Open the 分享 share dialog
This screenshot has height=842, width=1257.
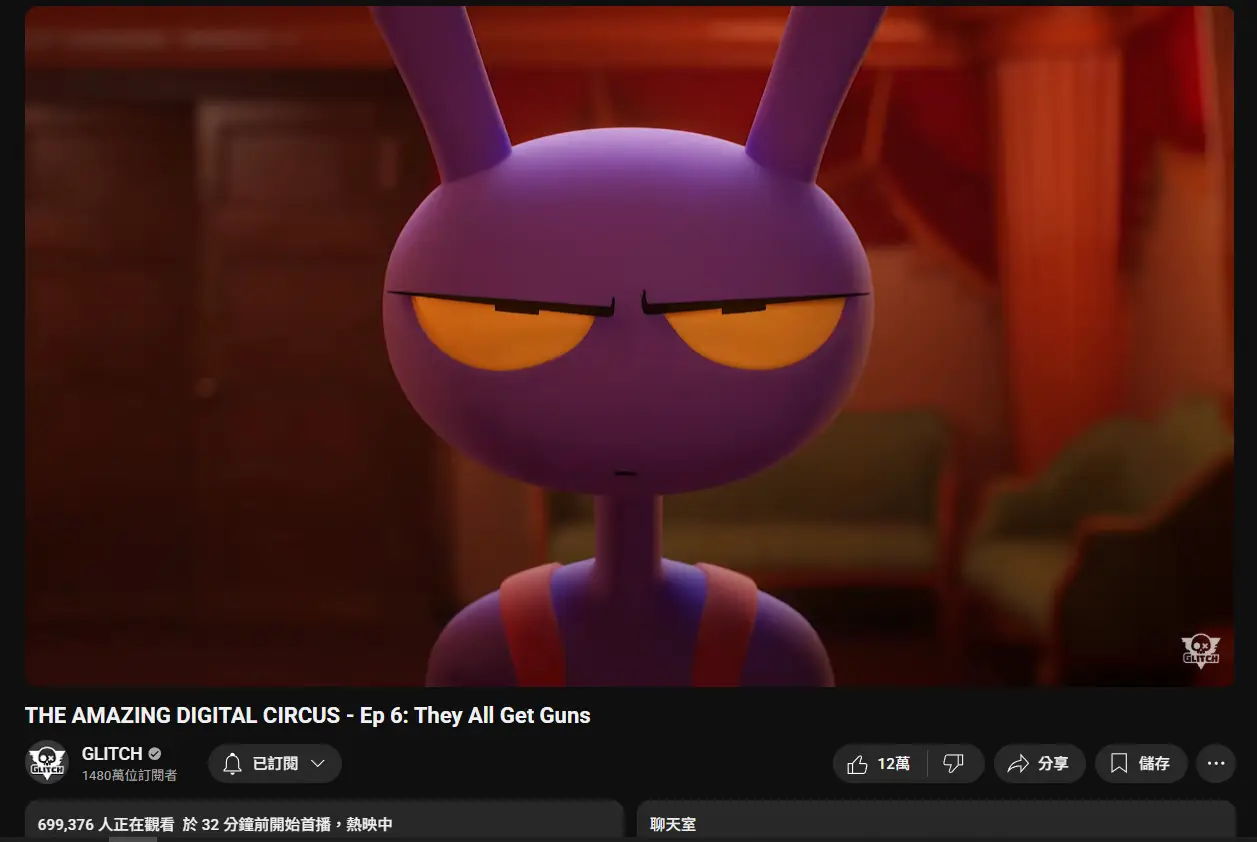[x=1039, y=764]
